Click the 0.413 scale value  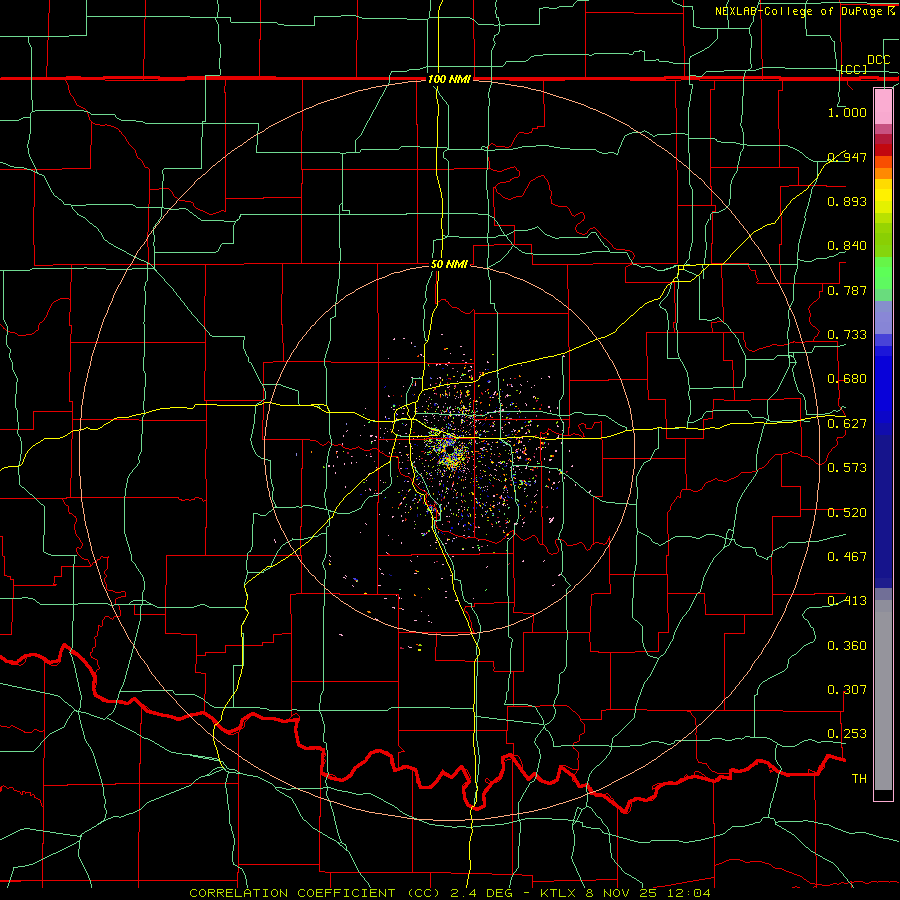coord(847,601)
